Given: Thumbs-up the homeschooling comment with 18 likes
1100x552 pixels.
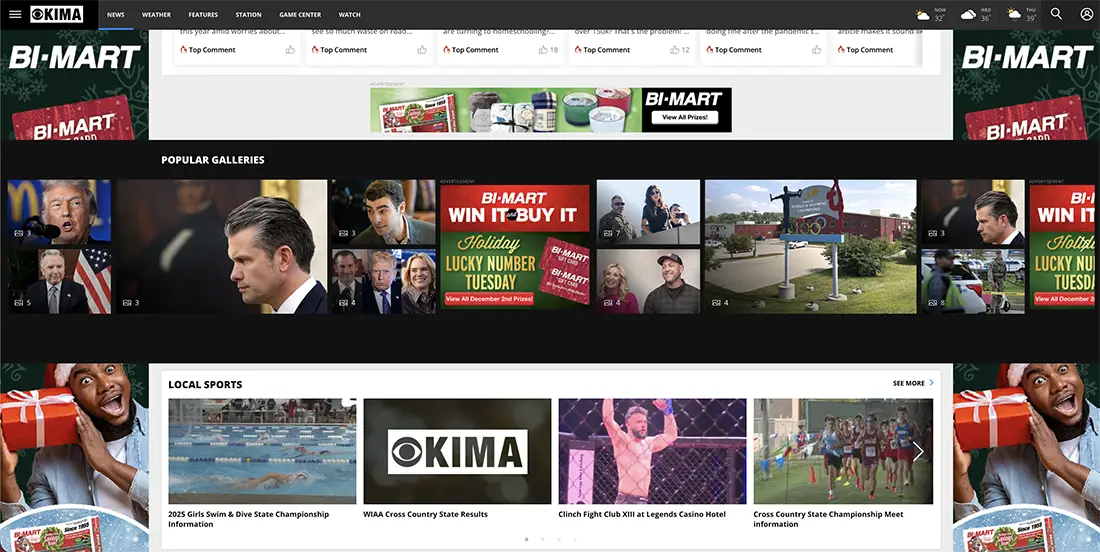Looking at the screenshot, I should [x=543, y=50].
